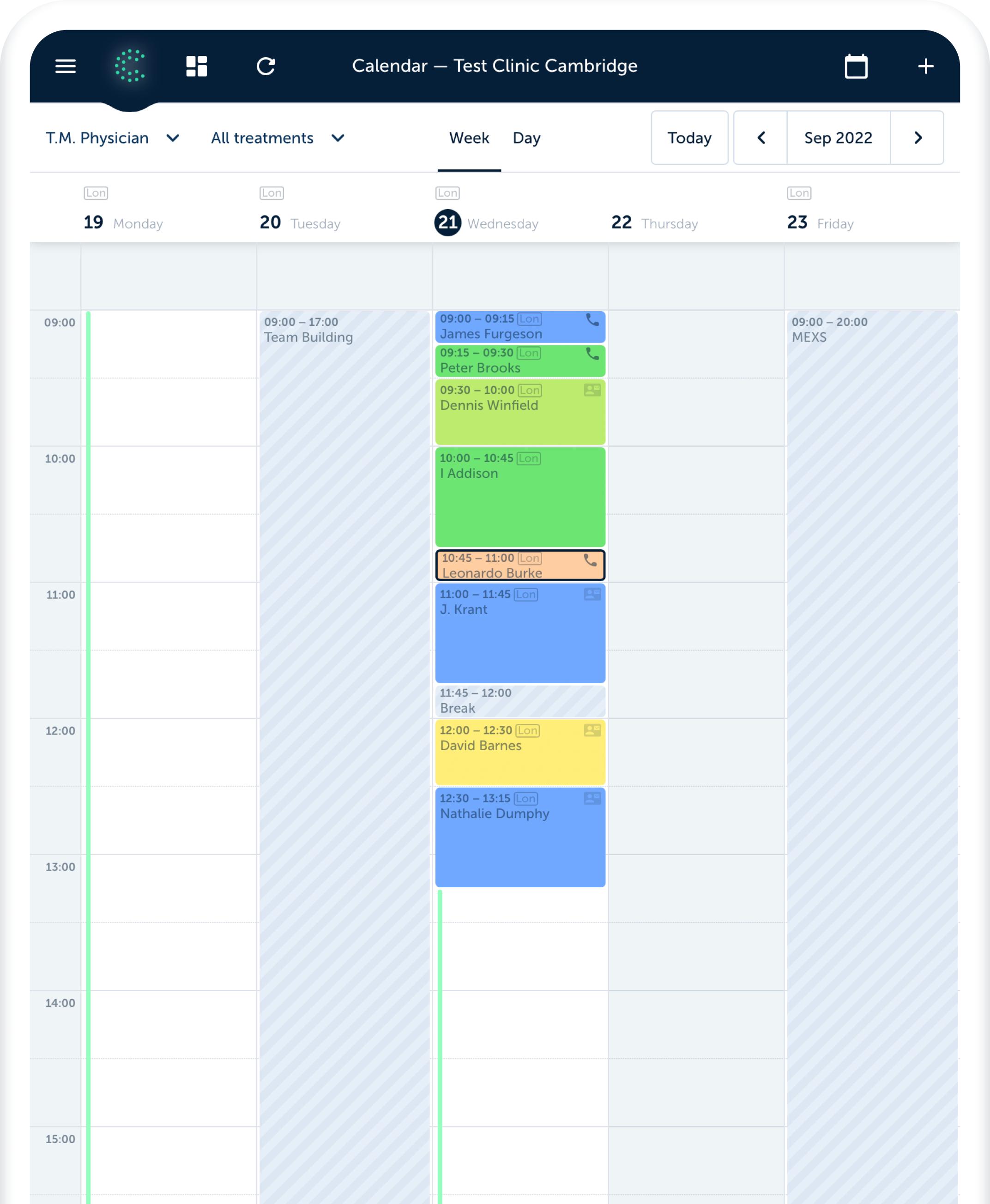Click phone icon on James Furgeson appointment
The width and height of the screenshot is (990, 1204).
click(x=592, y=320)
